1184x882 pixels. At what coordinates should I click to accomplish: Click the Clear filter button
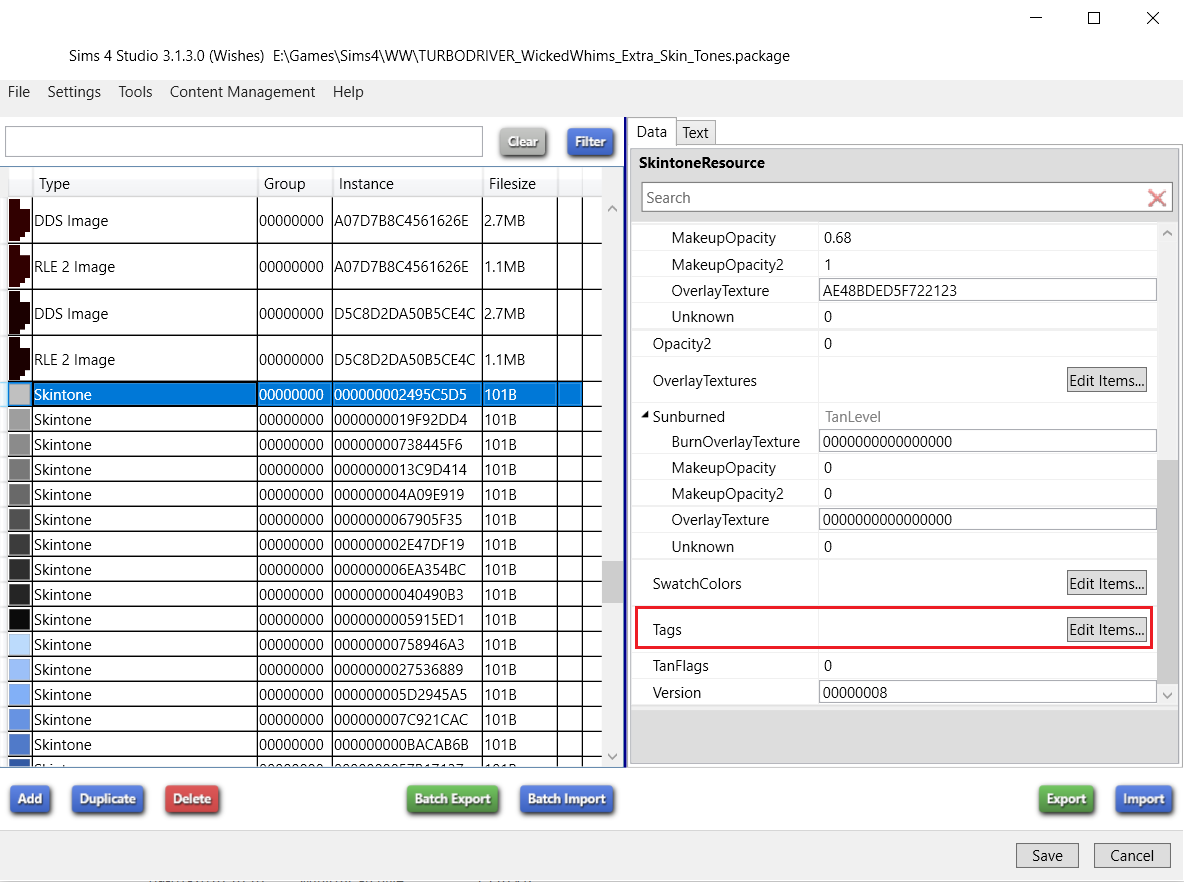[523, 142]
